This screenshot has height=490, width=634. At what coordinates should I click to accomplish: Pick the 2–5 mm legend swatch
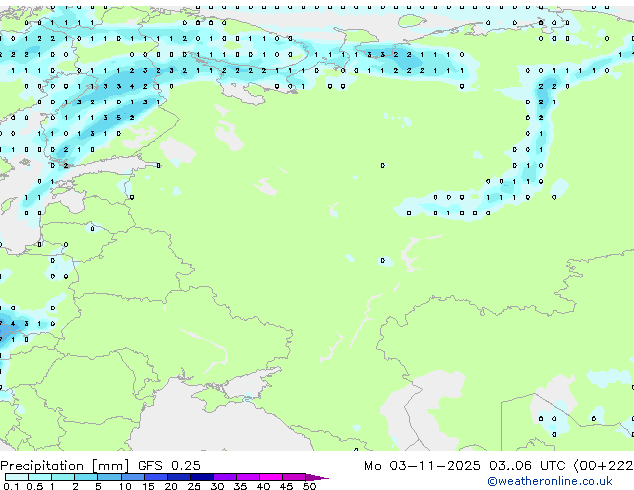pyautogui.click(x=86, y=477)
